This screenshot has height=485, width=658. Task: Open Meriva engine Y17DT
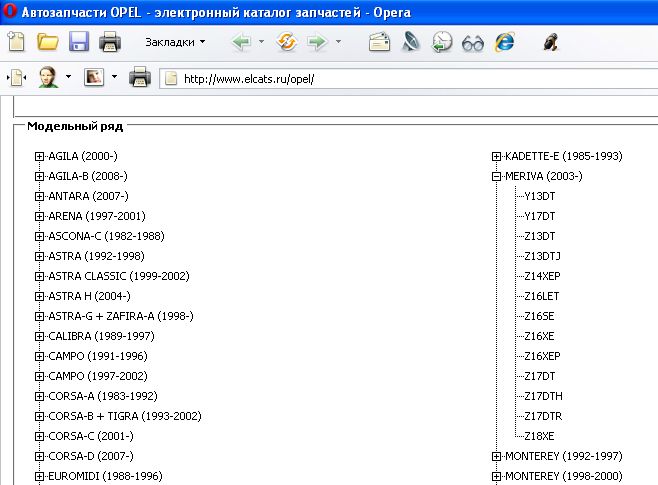540,216
